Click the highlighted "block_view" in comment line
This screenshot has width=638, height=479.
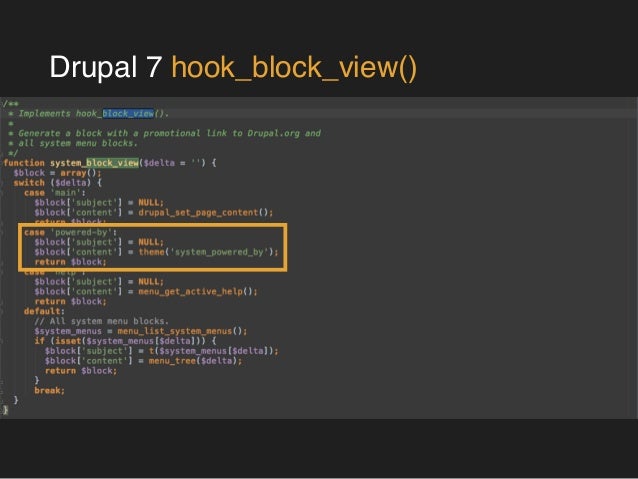tap(128, 114)
